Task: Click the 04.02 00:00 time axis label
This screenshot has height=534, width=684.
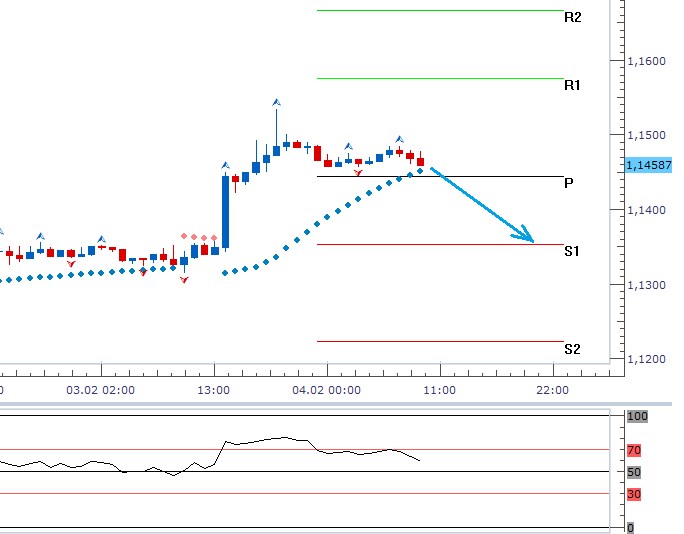Action: click(x=326, y=390)
